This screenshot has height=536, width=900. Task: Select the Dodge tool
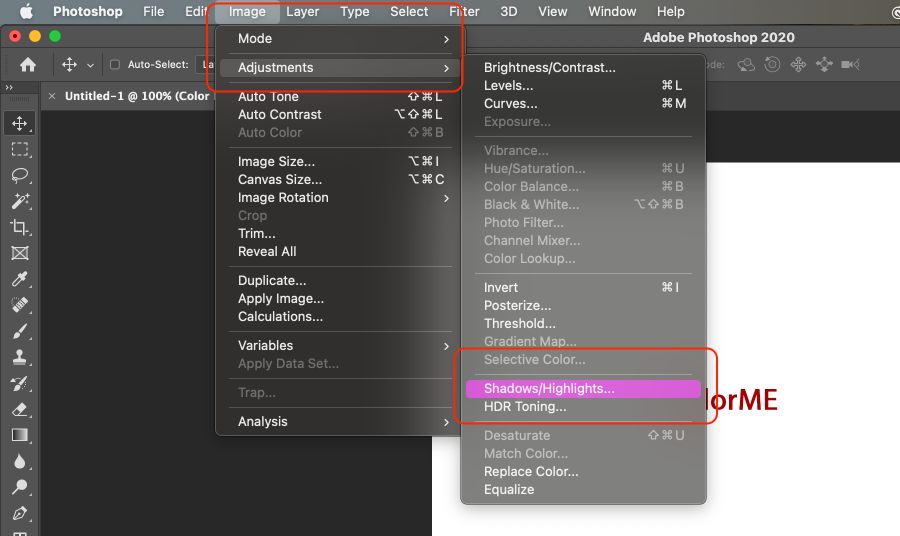[20, 487]
